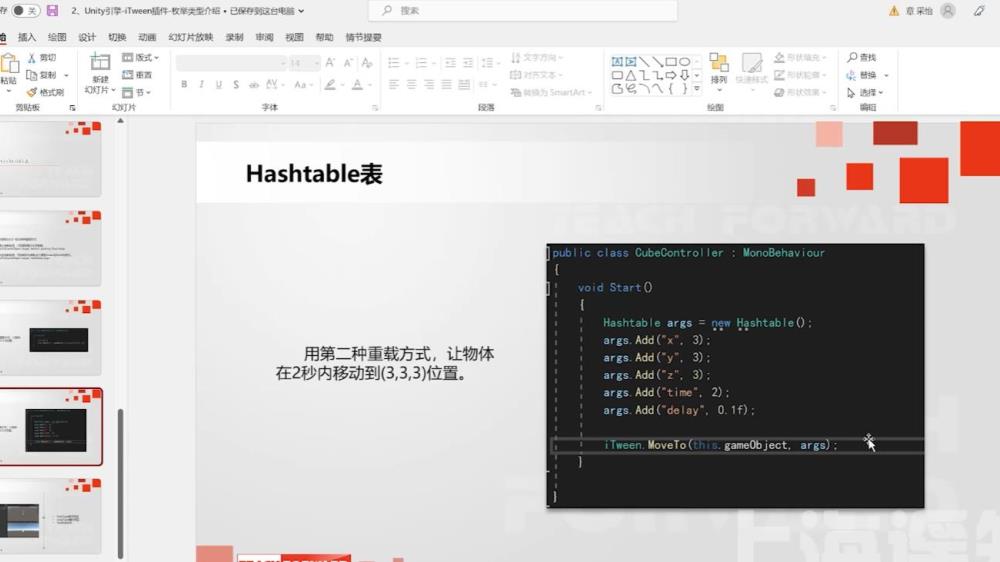The width and height of the screenshot is (1000, 562).
Task: Open the Insert (插入) tab
Action: [x=27, y=37]
